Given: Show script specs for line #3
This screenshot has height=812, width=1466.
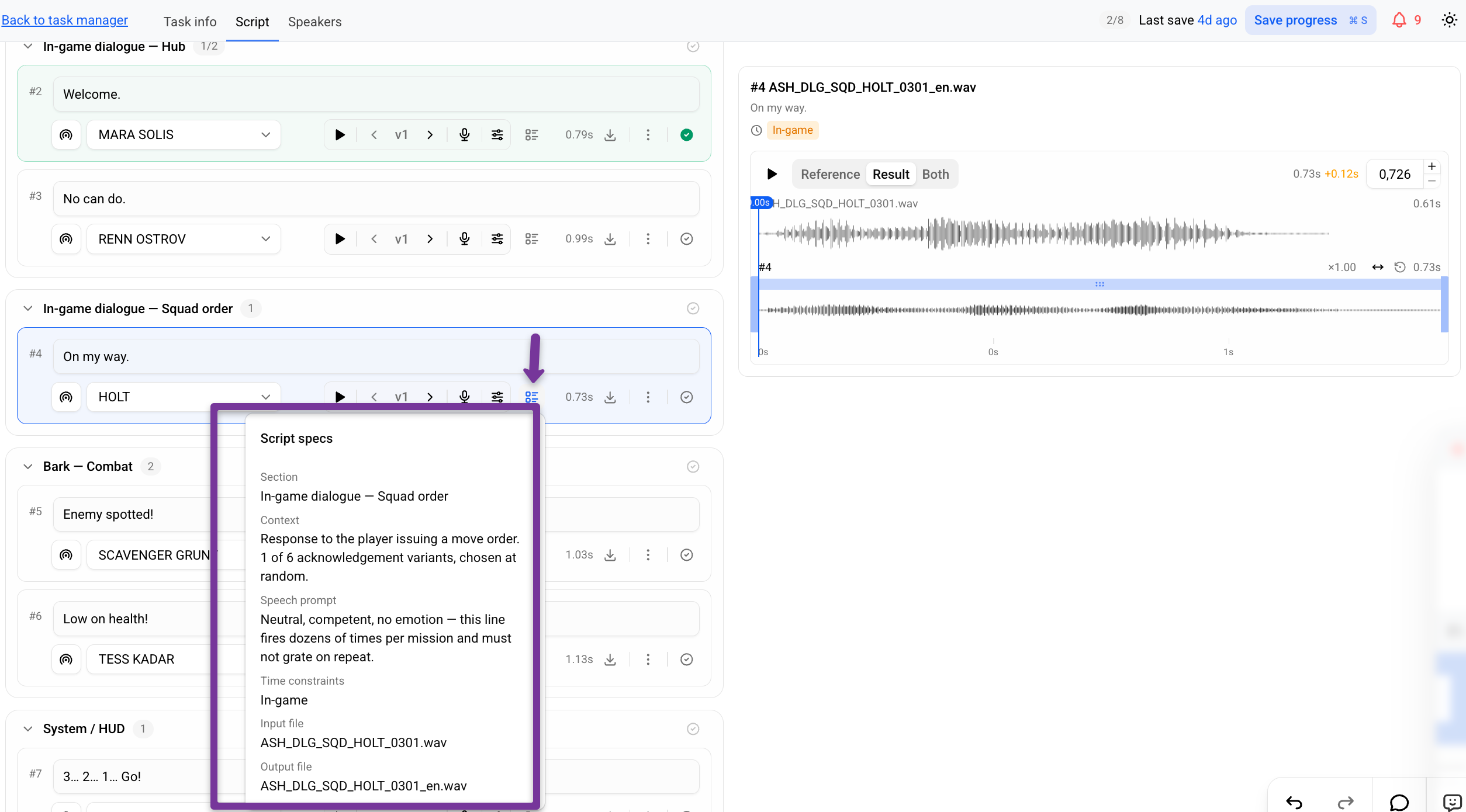Looking at the screenshot, I should click(x=531, y=239).
